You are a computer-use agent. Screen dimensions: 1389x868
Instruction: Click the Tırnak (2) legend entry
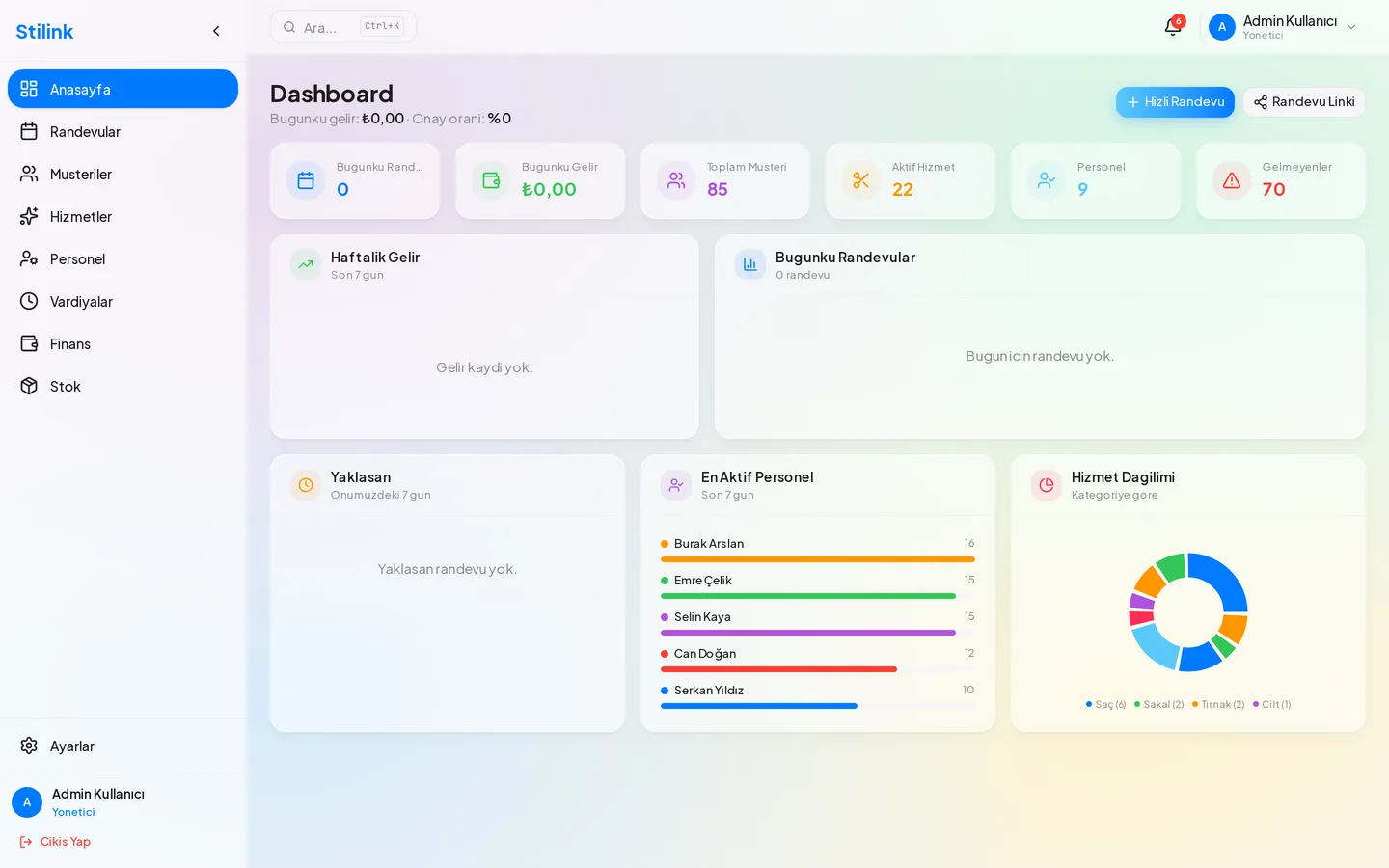click(1218, 704)
